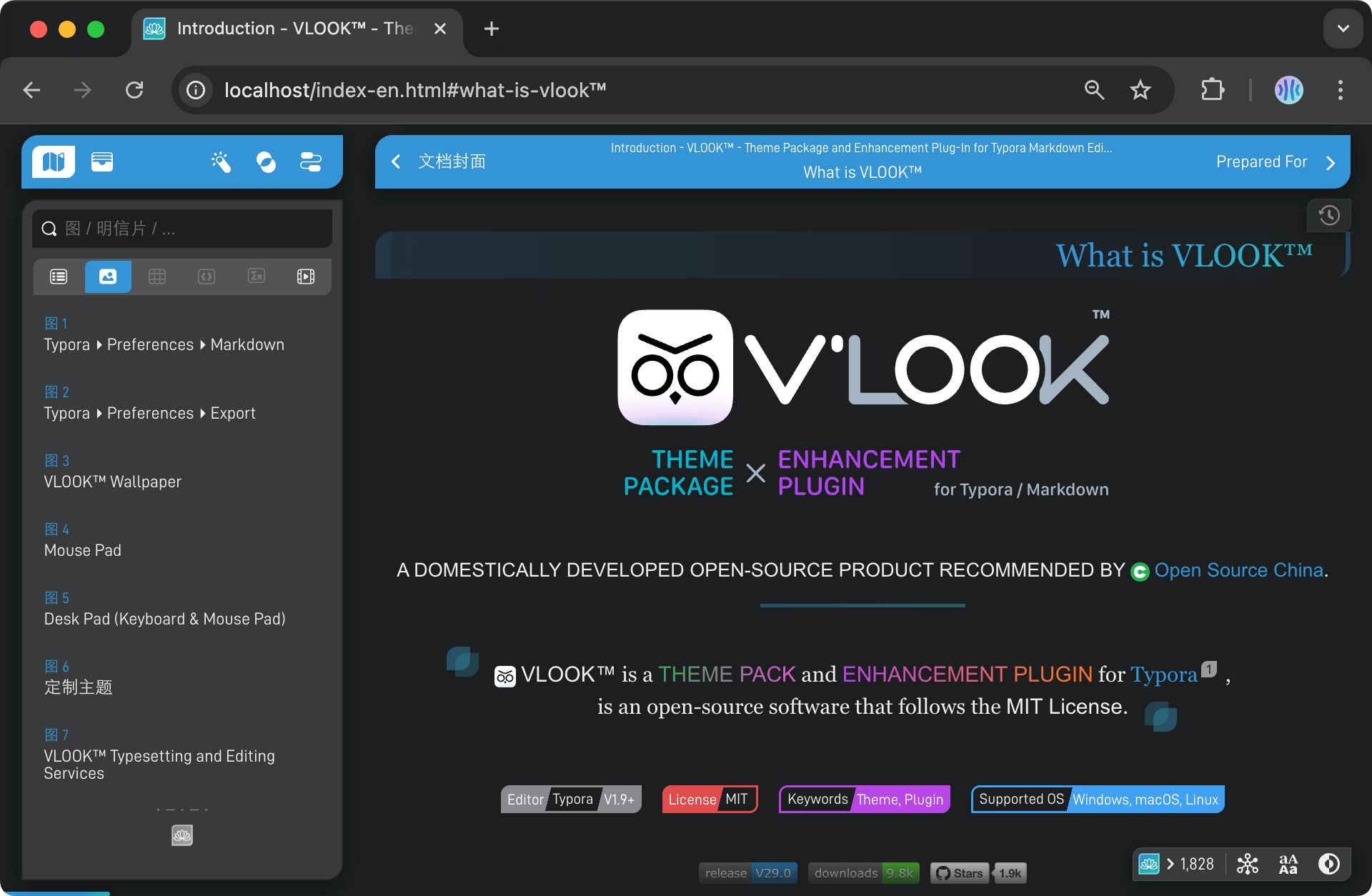Focus the sidebar search field

pyautogui.click(x=182, y=229)
